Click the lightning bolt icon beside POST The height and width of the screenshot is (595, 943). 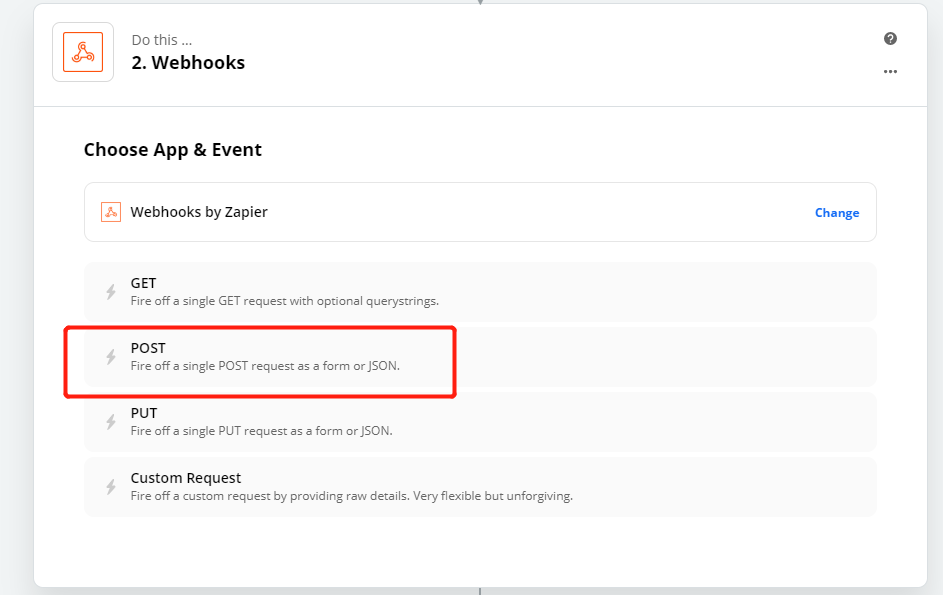pyautogui.click(x=111, y=357)
